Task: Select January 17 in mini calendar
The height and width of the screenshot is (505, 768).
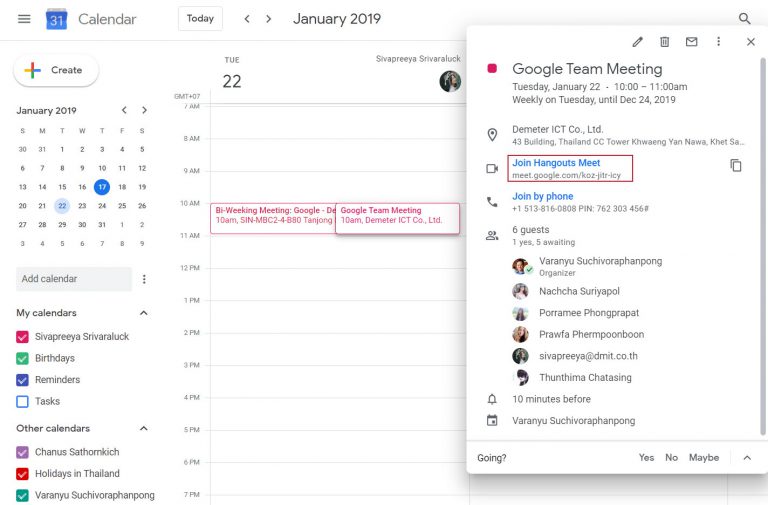Action: point(102,187)
